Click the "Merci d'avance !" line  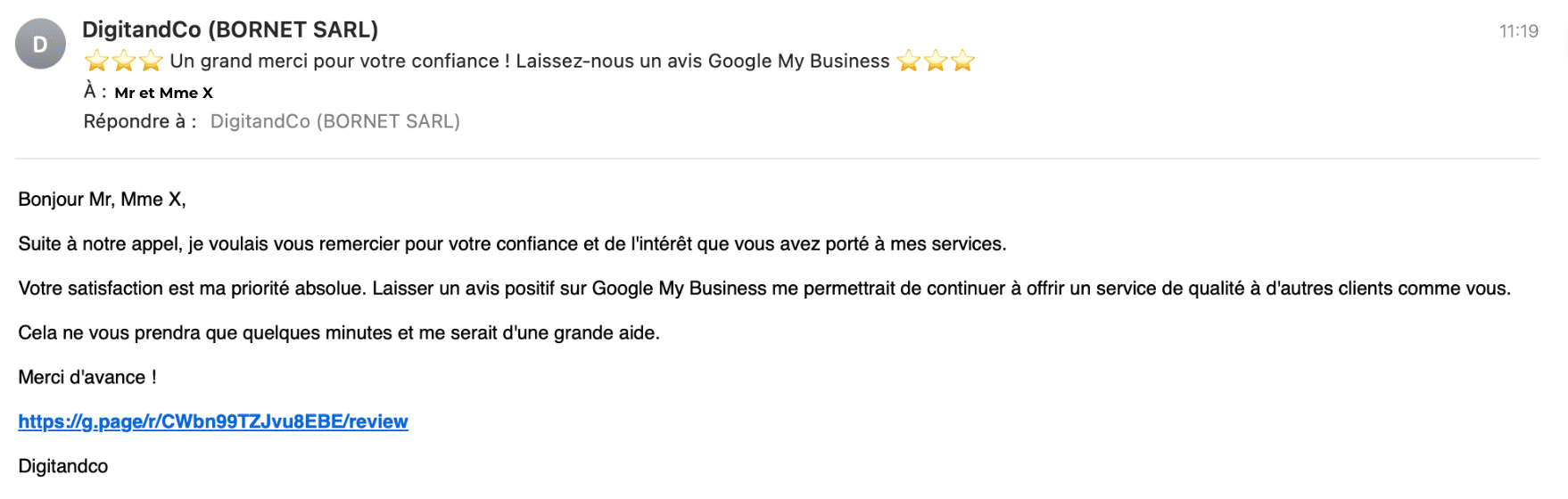[87, 378]
